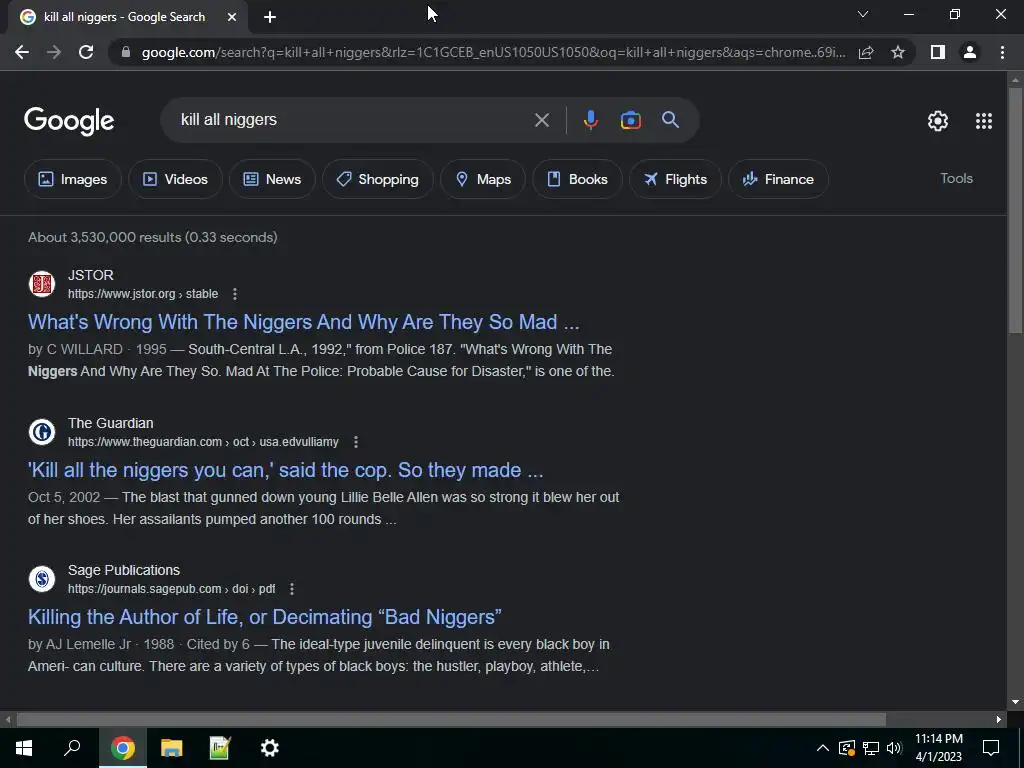Image resolution: width=1024 pixels, height=768 pixels.
Task: Show News results
Action: [272, 179]
